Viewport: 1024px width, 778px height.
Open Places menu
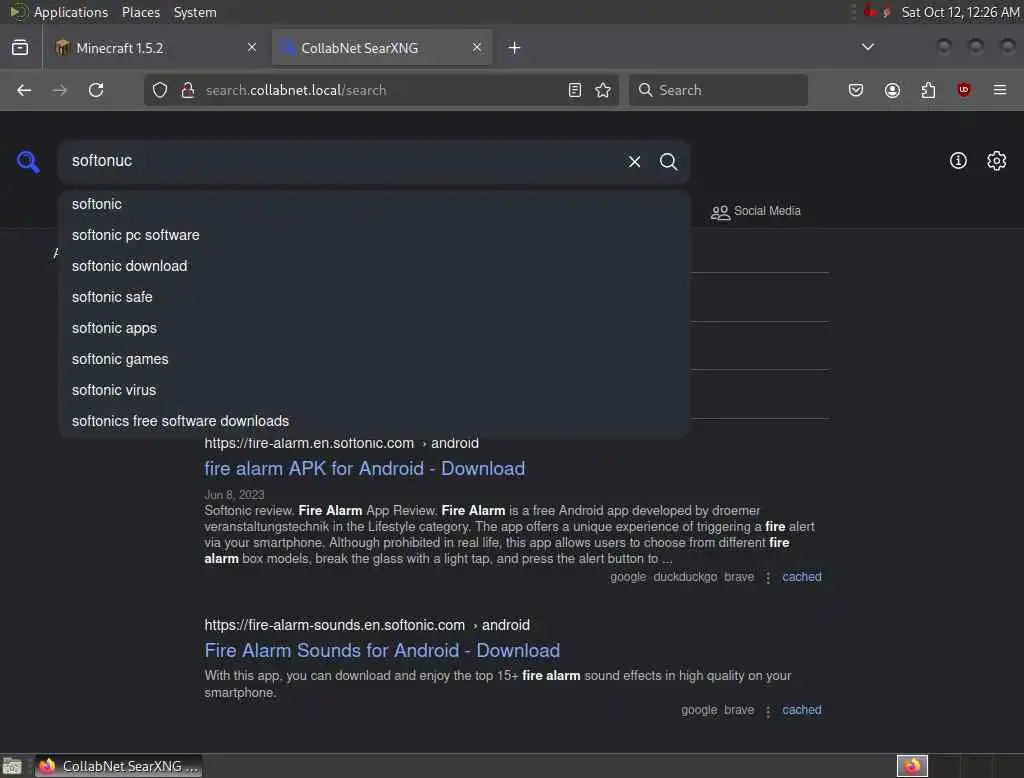click(x=140, y=12)
